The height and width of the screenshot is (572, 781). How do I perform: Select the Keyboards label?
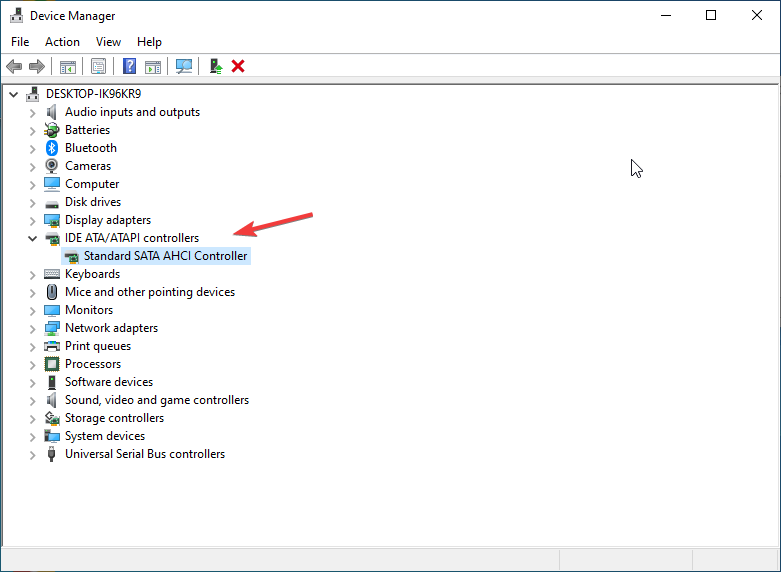click(92, 274)
